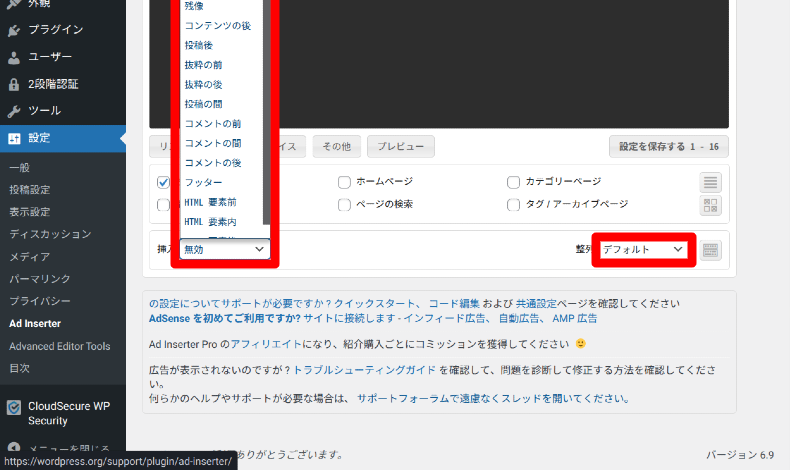The width and height of the screenshot is (790, 470).
Task: Open the 設定 sidebar menu
Action: (x=63, y=139)
